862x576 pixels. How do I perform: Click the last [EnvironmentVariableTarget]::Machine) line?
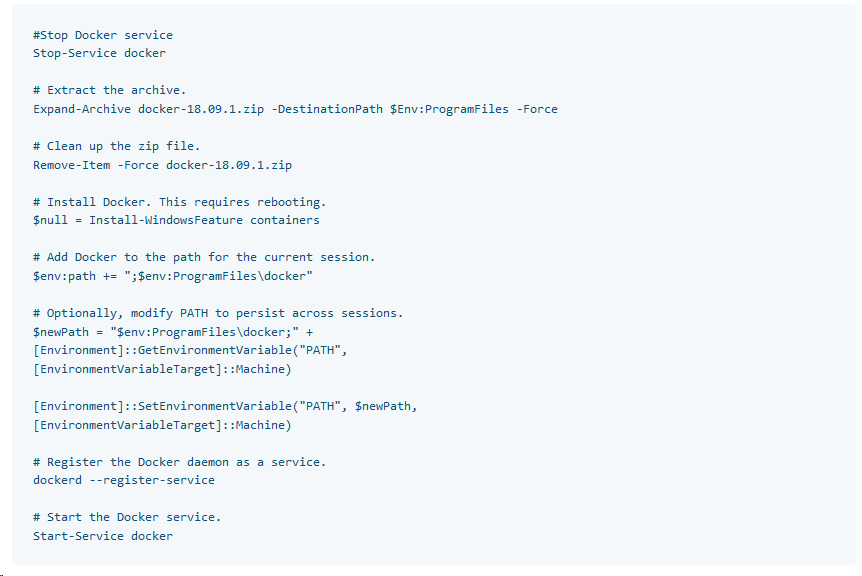tap(162, 425)
